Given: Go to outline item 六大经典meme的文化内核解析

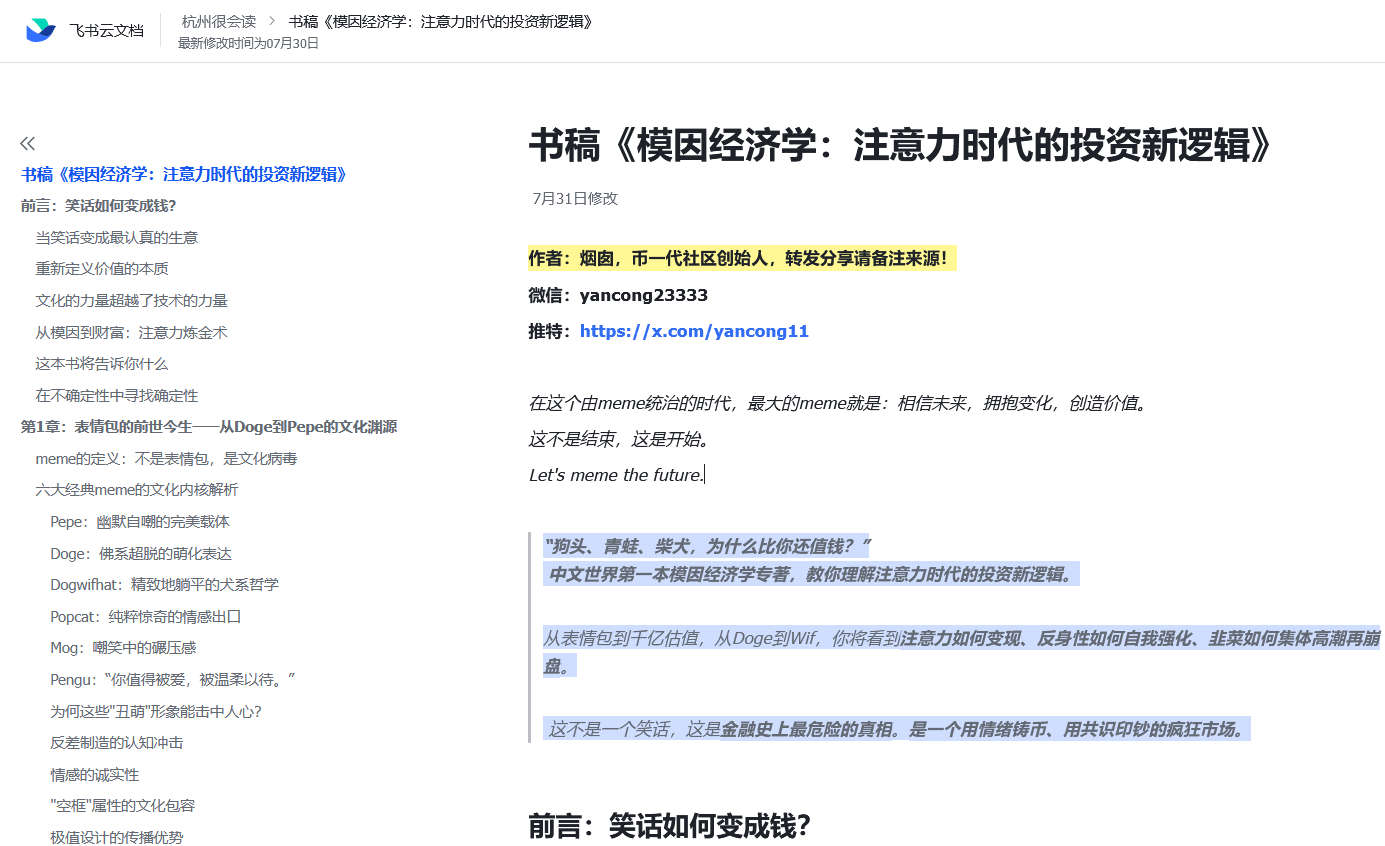Looking at the screenshot, I should [137, 490].
